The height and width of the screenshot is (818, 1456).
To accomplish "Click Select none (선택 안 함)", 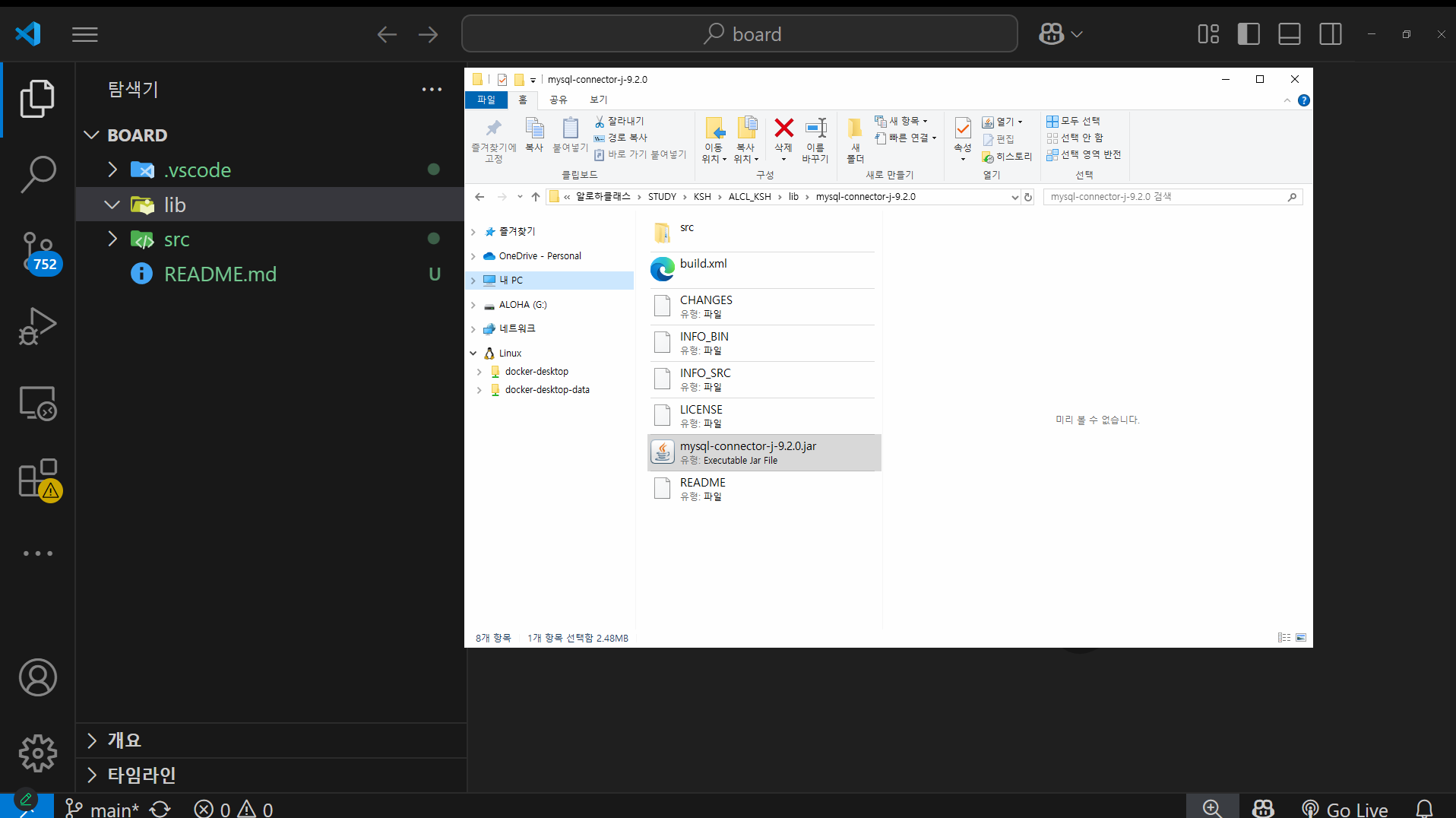I will point(1075,138).
